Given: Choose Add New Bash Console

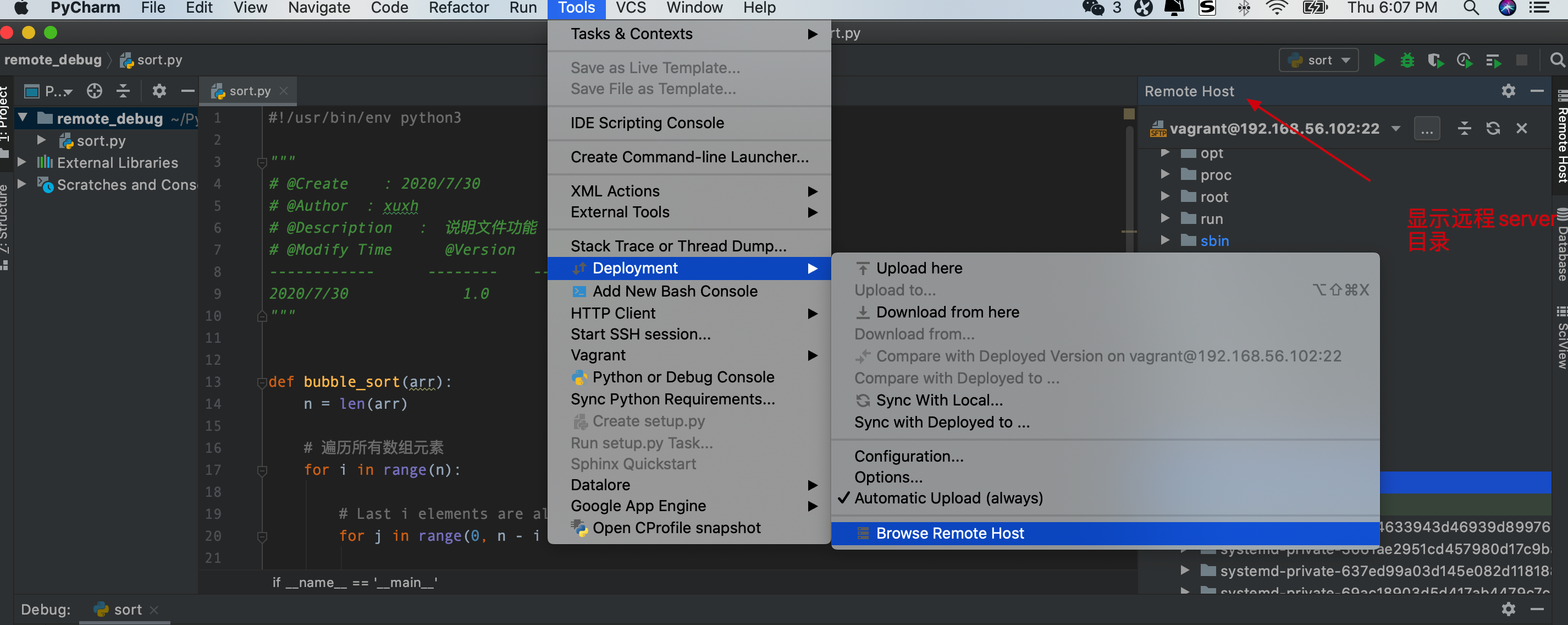Looking at the screenshot, I should (689, 290).
